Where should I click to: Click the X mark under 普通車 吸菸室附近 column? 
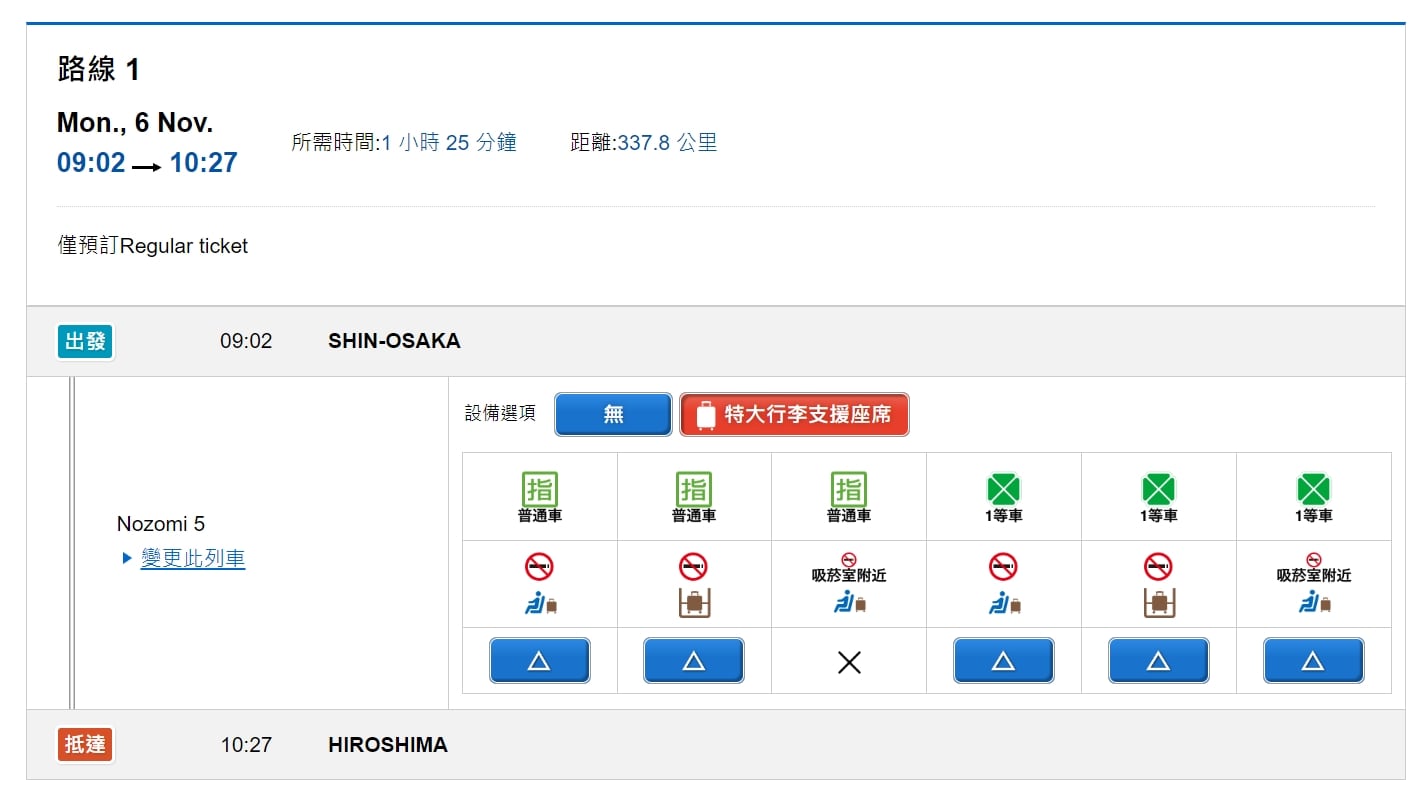pyautogui.click(x=849, y=661)
